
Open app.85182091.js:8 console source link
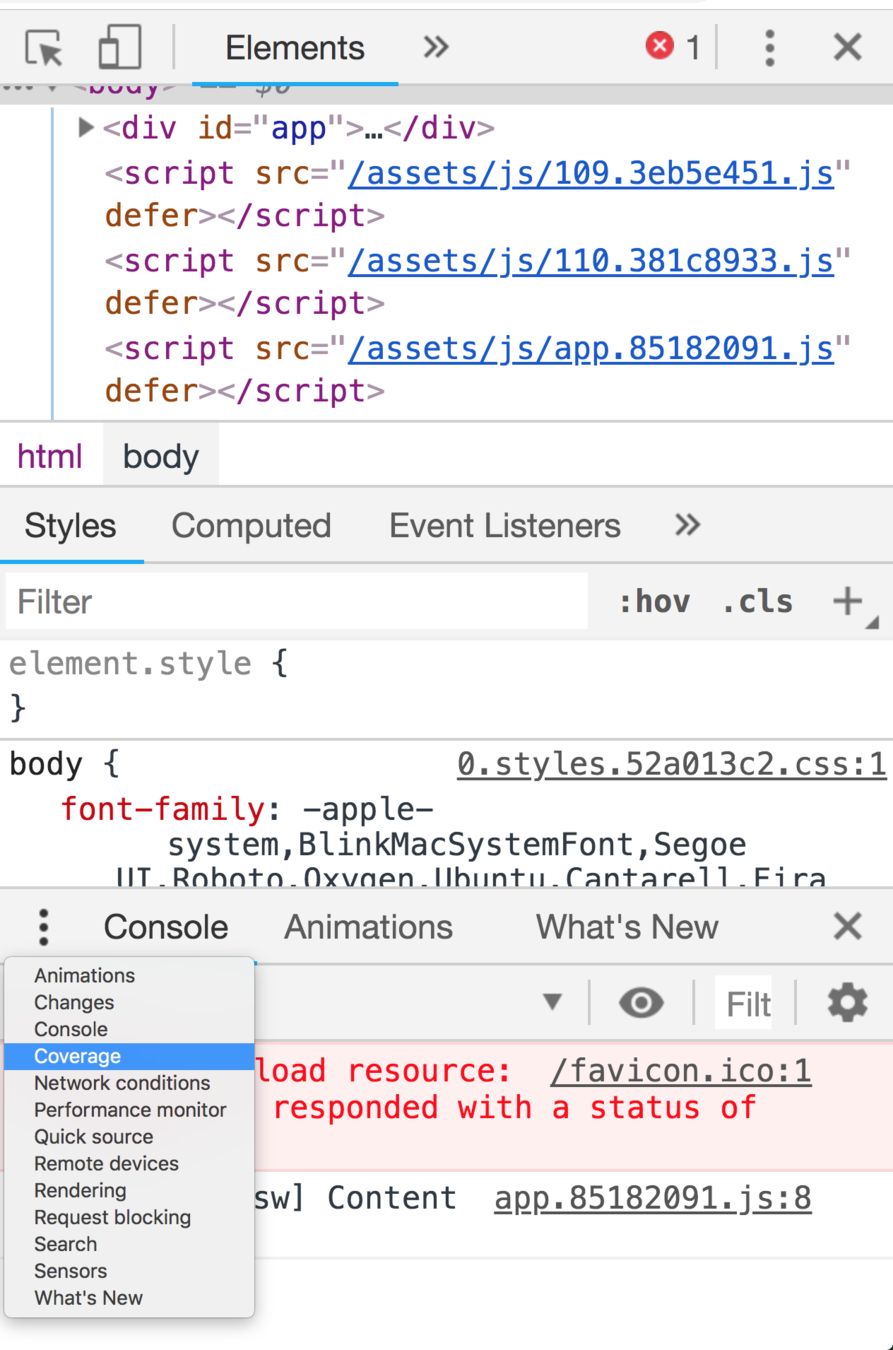pos(653,1198)
